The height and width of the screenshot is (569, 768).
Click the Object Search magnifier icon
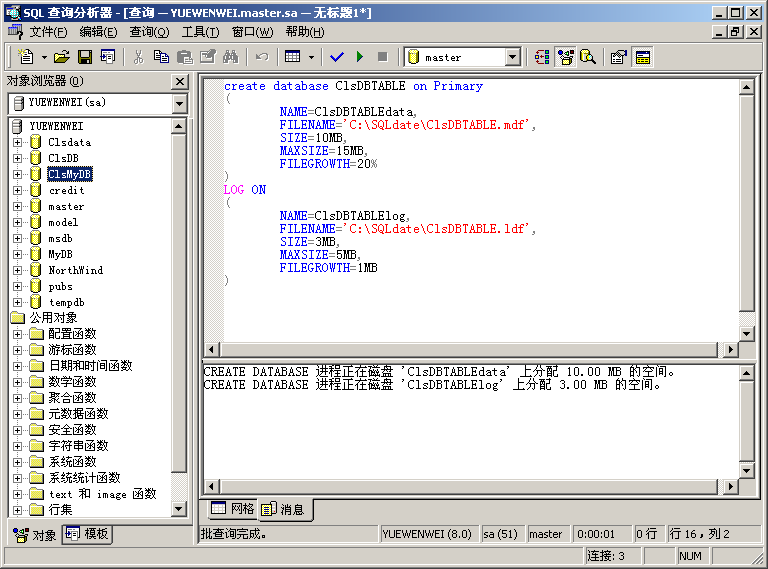pyautogui.click(x=588, y=57)
